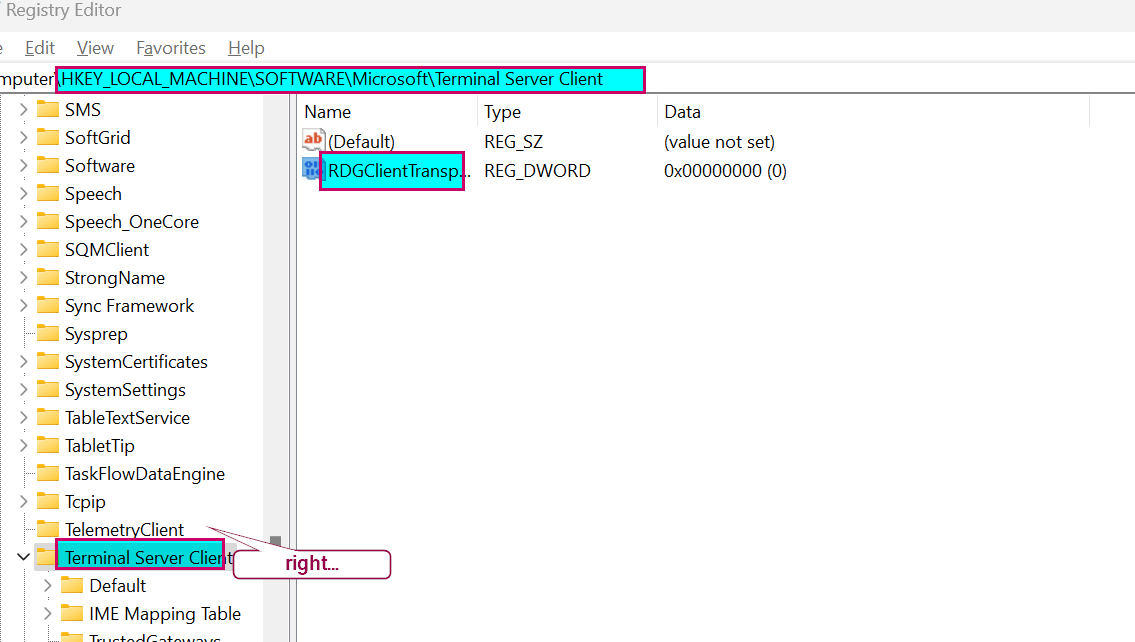The image size is (1135, 642).
Task: Click the REG_SZ type cell
Action: tap(513, 142)
